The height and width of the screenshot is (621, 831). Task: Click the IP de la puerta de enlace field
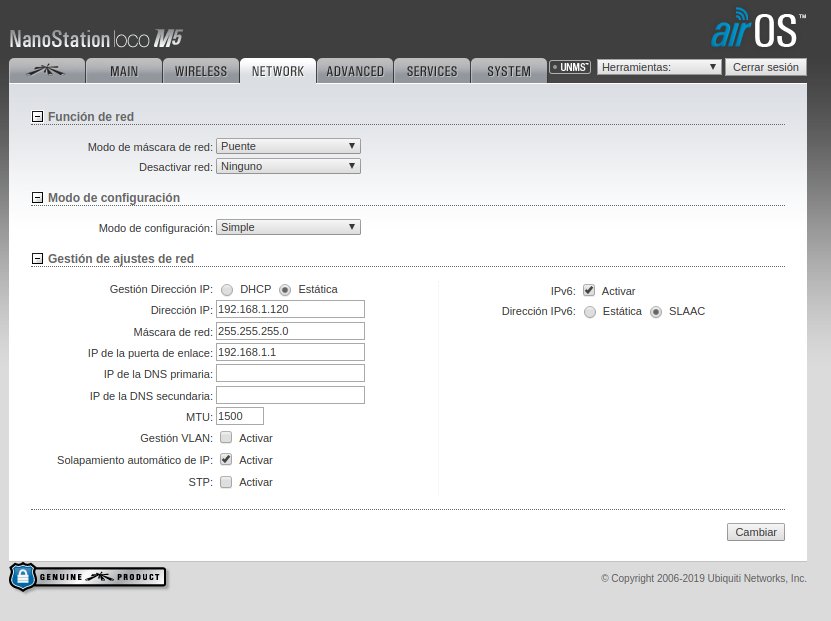[x=290, y=352]
